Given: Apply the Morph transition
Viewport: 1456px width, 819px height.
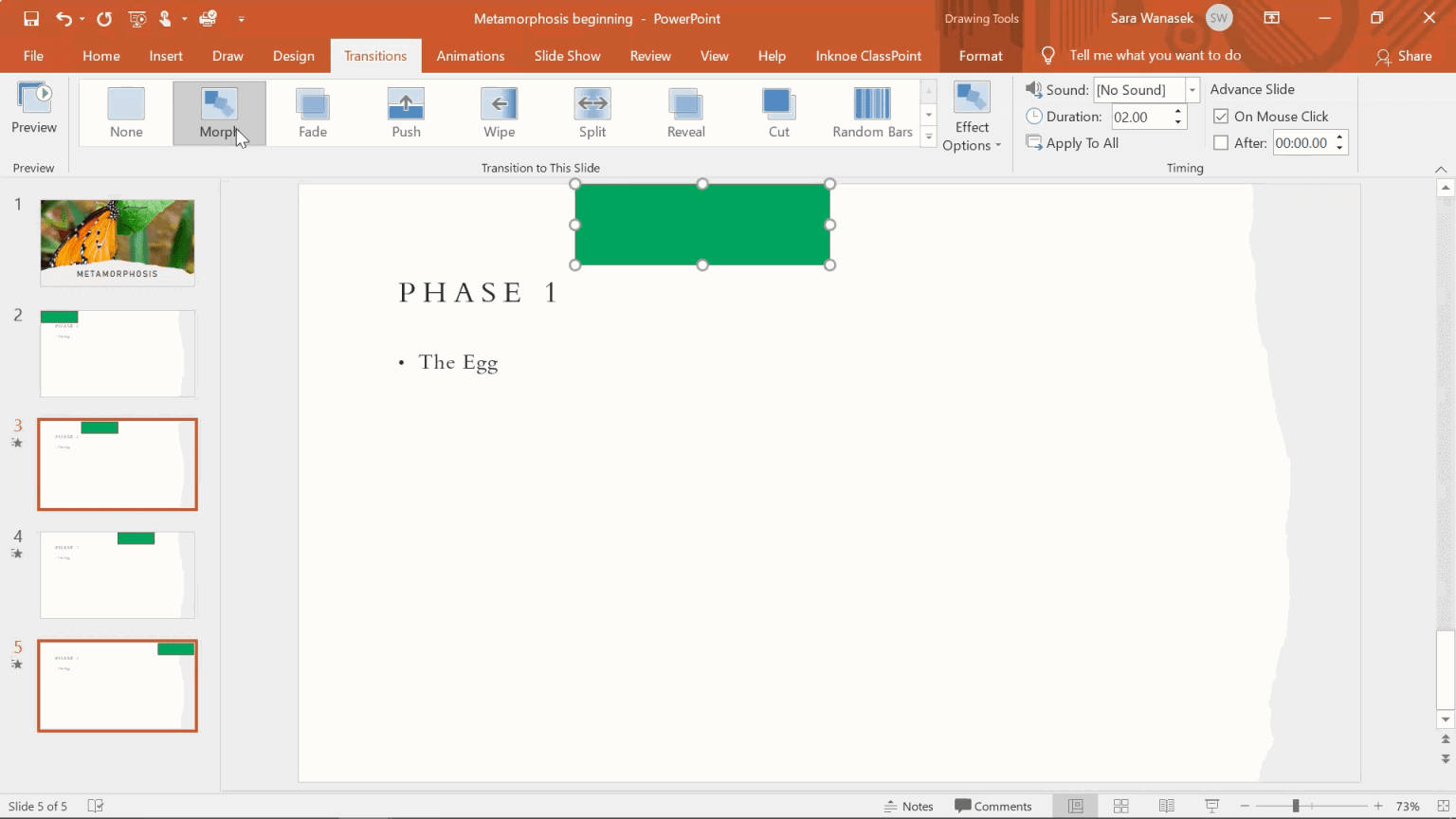Looking at the screenshot, I should [x=219, y=112].
